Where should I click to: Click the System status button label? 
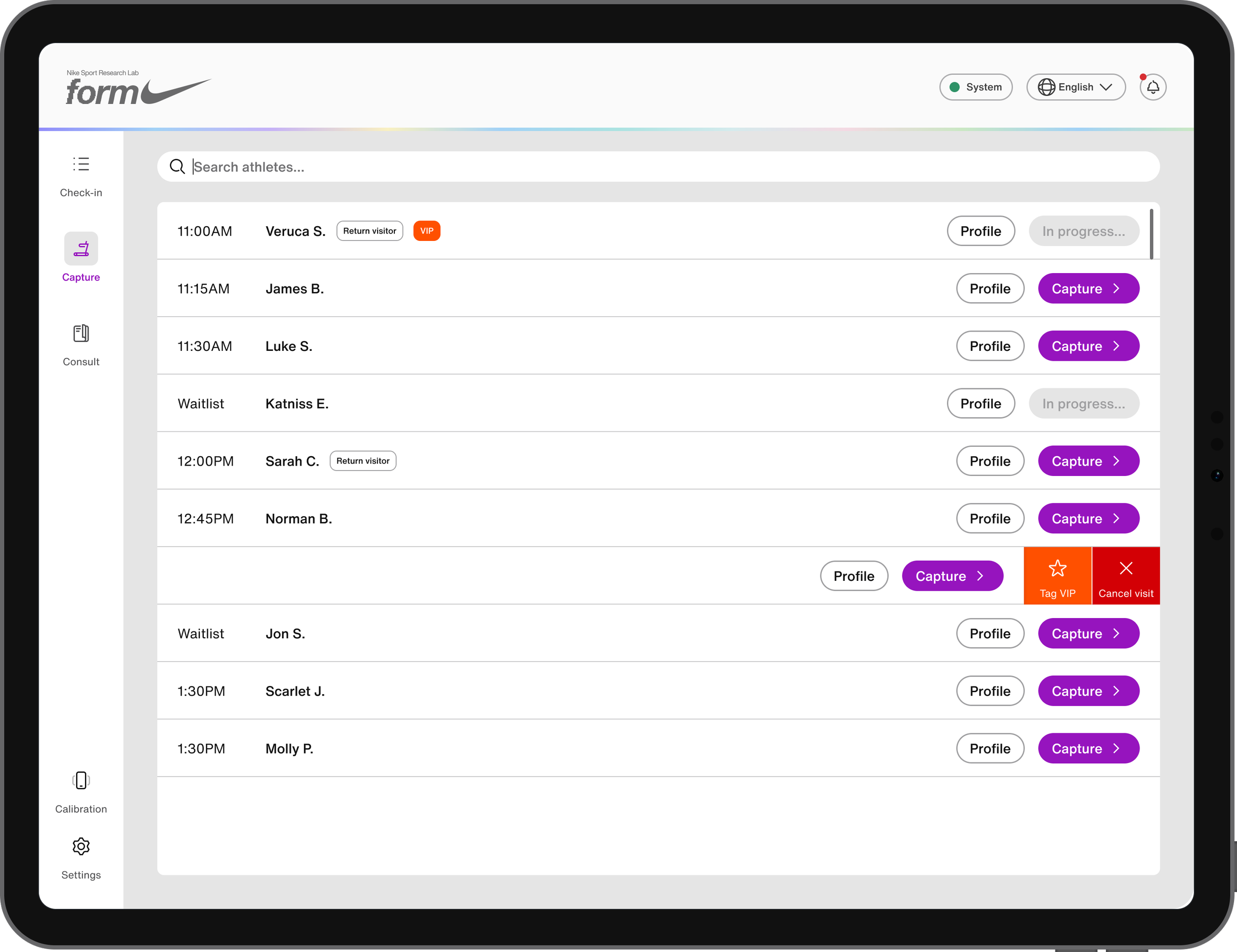tap(984, 87)
